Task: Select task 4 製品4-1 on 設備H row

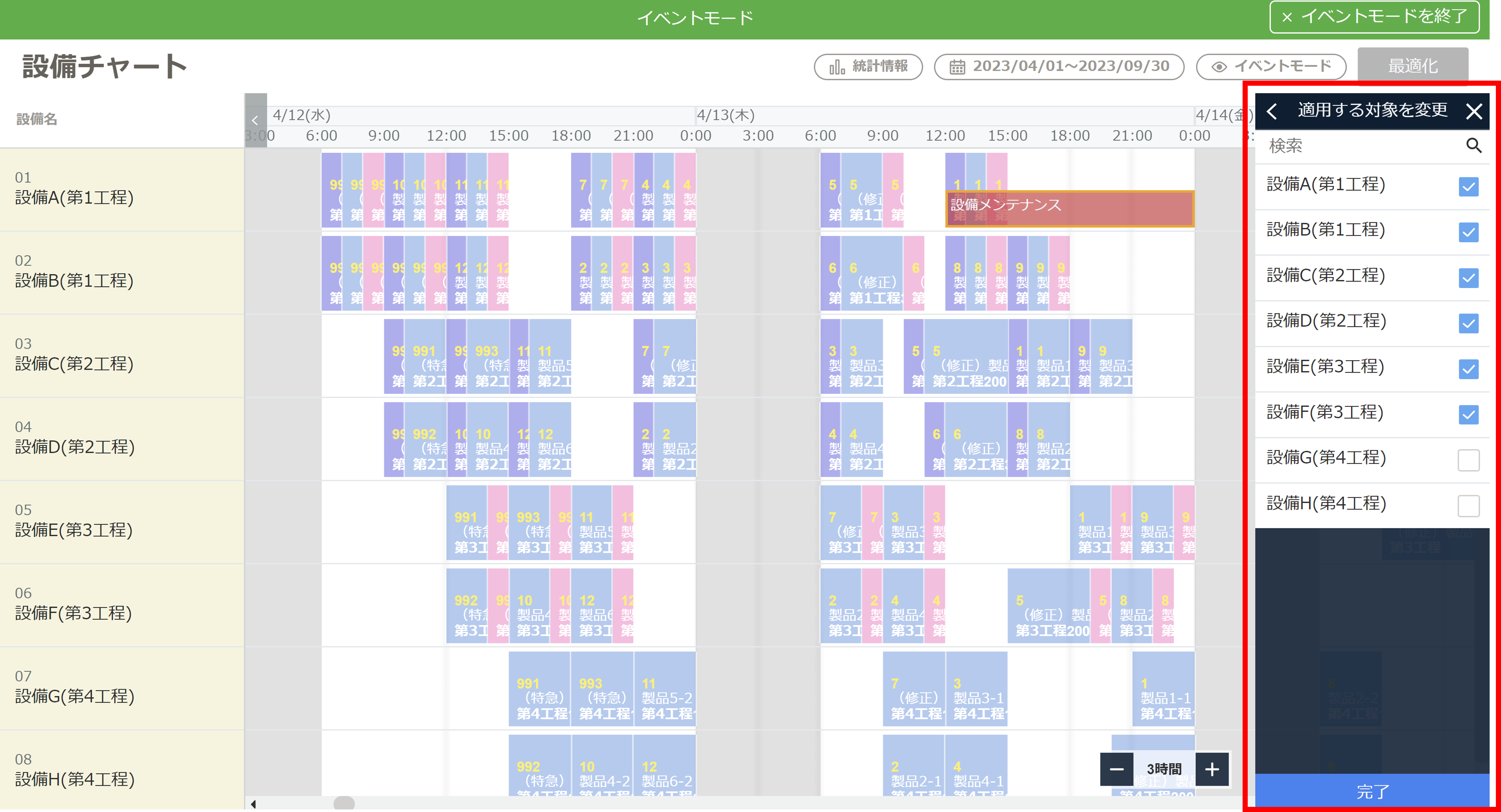Action: click(976, 765)
